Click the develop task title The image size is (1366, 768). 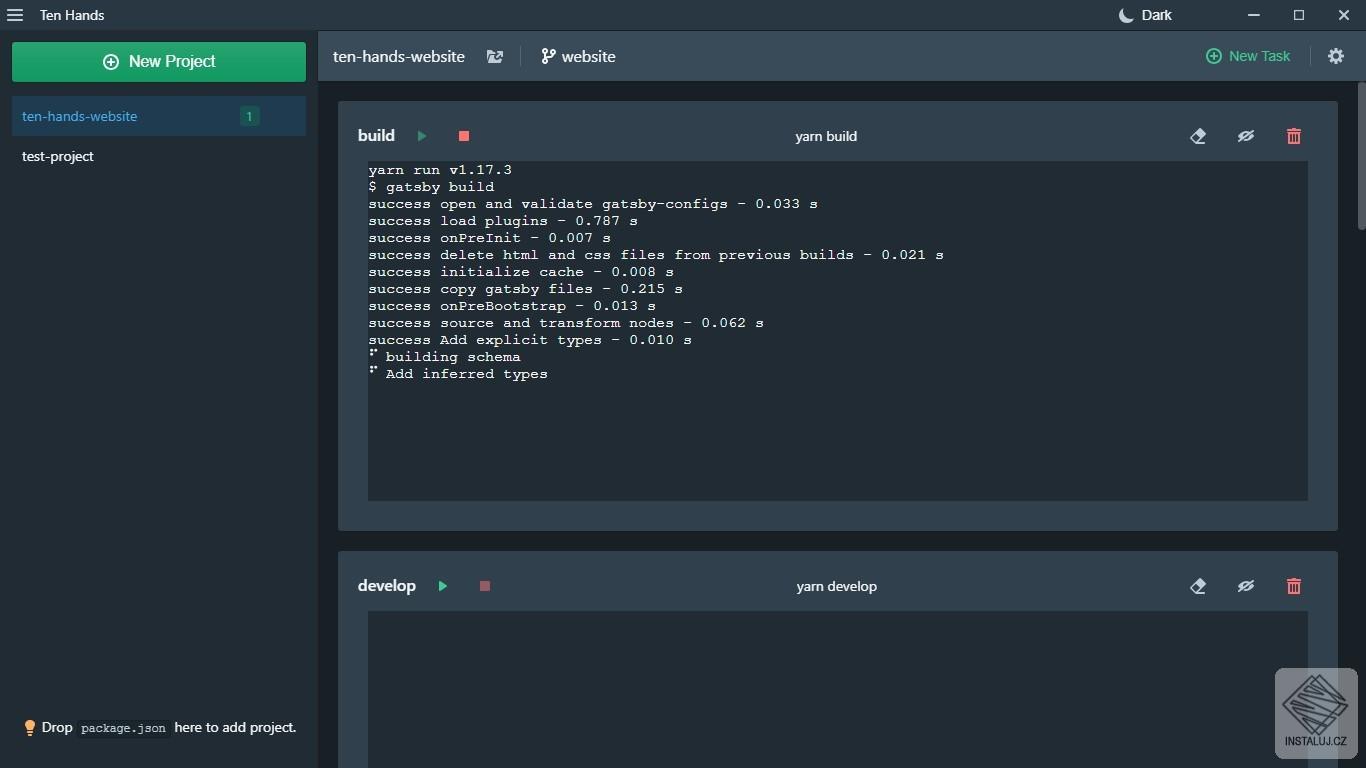tap(387, 586)
